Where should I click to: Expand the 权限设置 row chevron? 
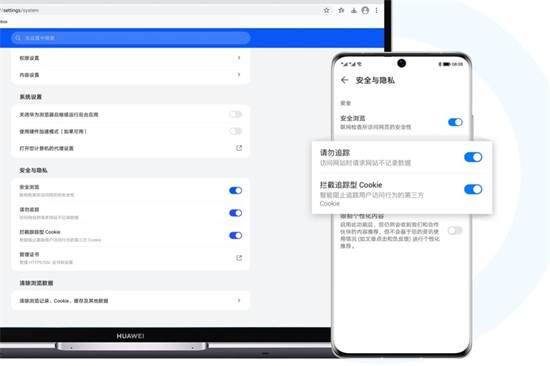(x=239, y=58)
